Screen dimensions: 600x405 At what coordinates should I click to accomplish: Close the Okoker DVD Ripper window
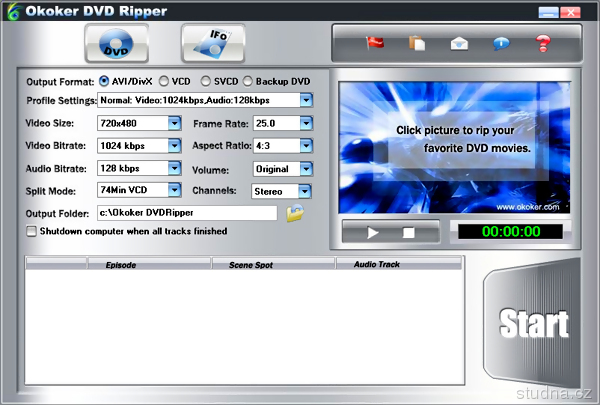571,12
